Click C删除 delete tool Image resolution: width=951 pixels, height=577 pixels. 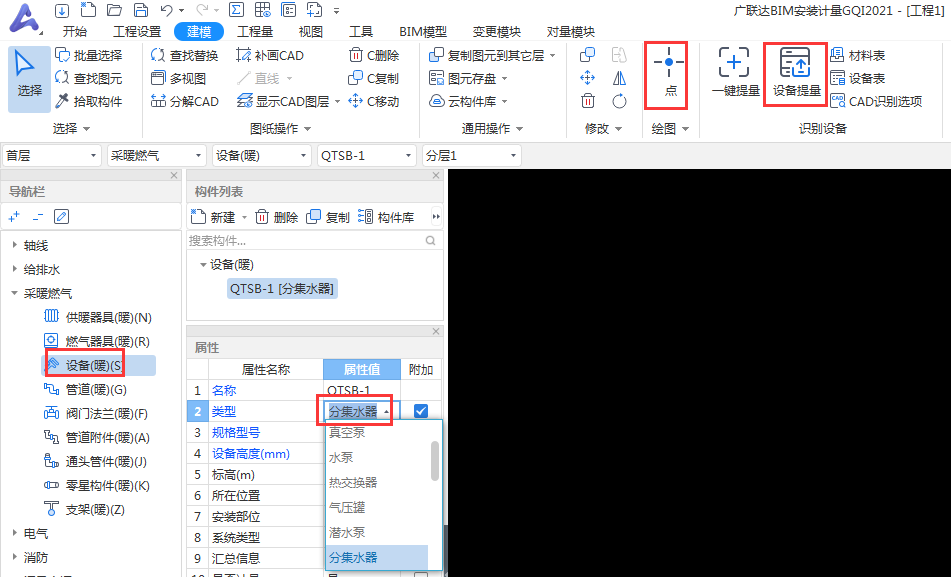(374, 55)
